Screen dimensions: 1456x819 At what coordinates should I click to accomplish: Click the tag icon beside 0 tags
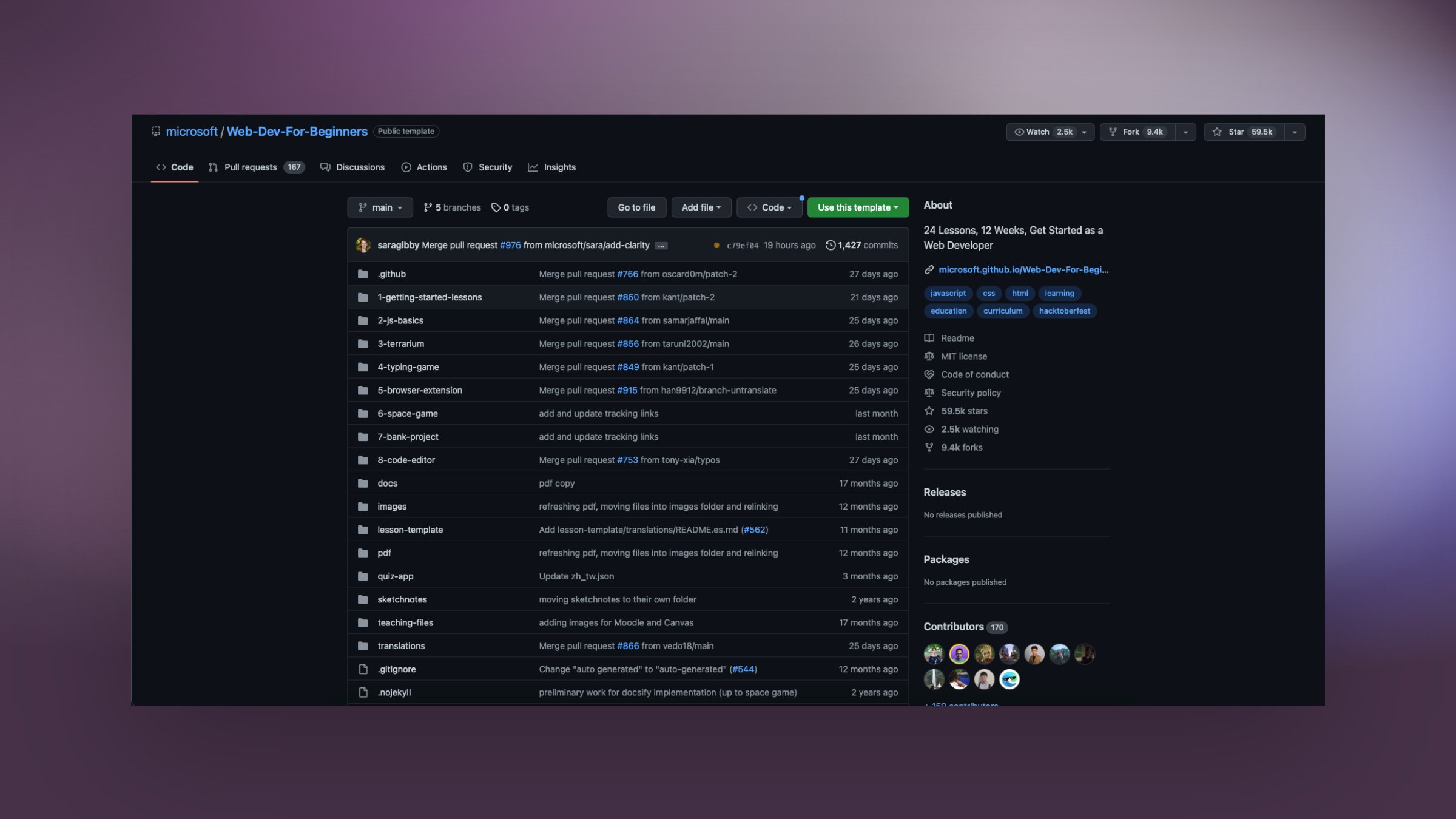pos(496,207)
